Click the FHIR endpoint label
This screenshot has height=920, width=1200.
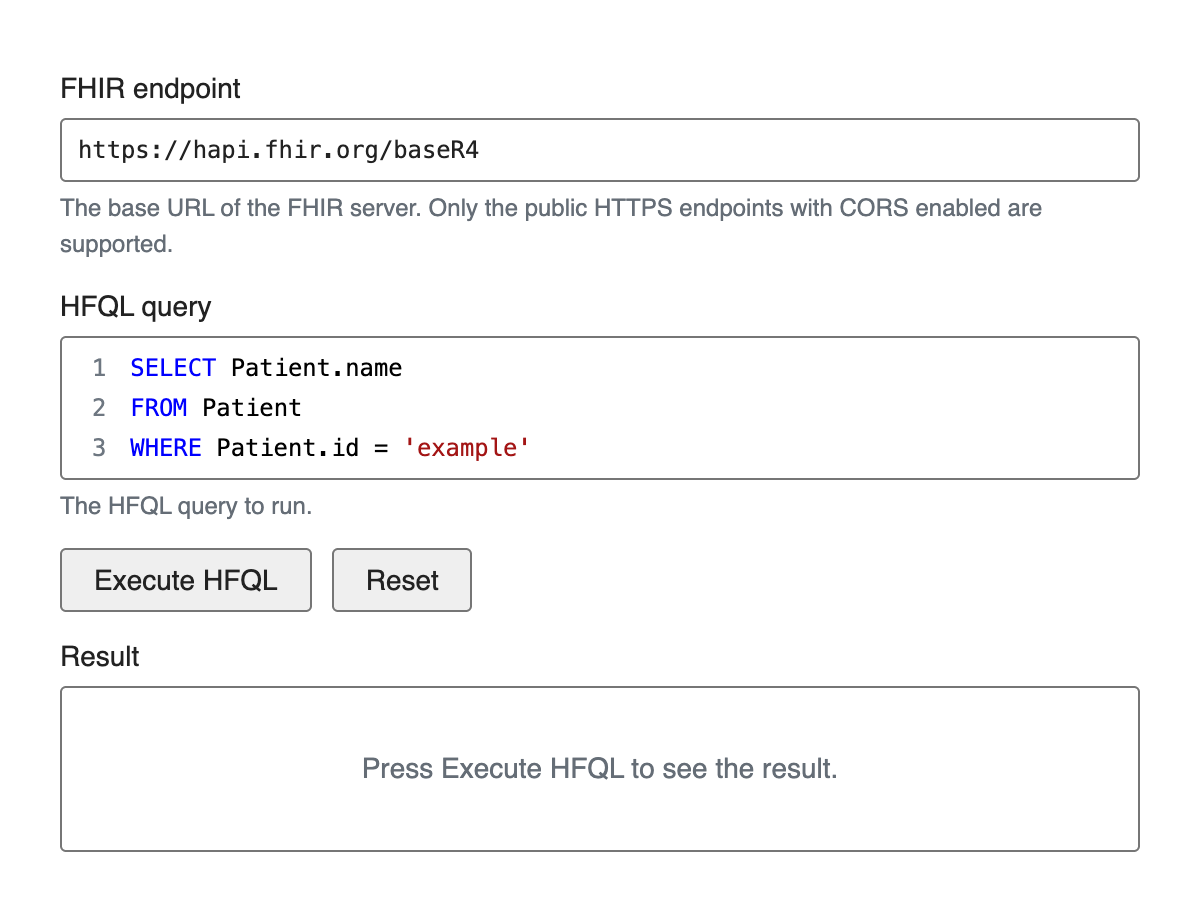coord(150,89)
